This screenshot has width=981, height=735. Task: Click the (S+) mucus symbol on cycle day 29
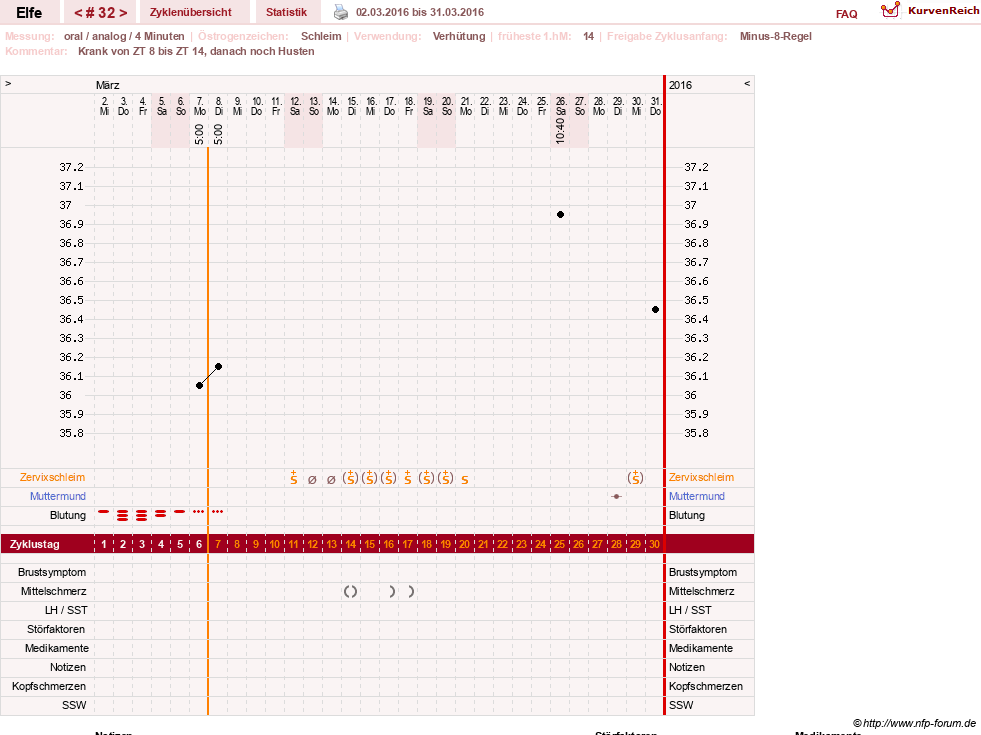[636, 478]
